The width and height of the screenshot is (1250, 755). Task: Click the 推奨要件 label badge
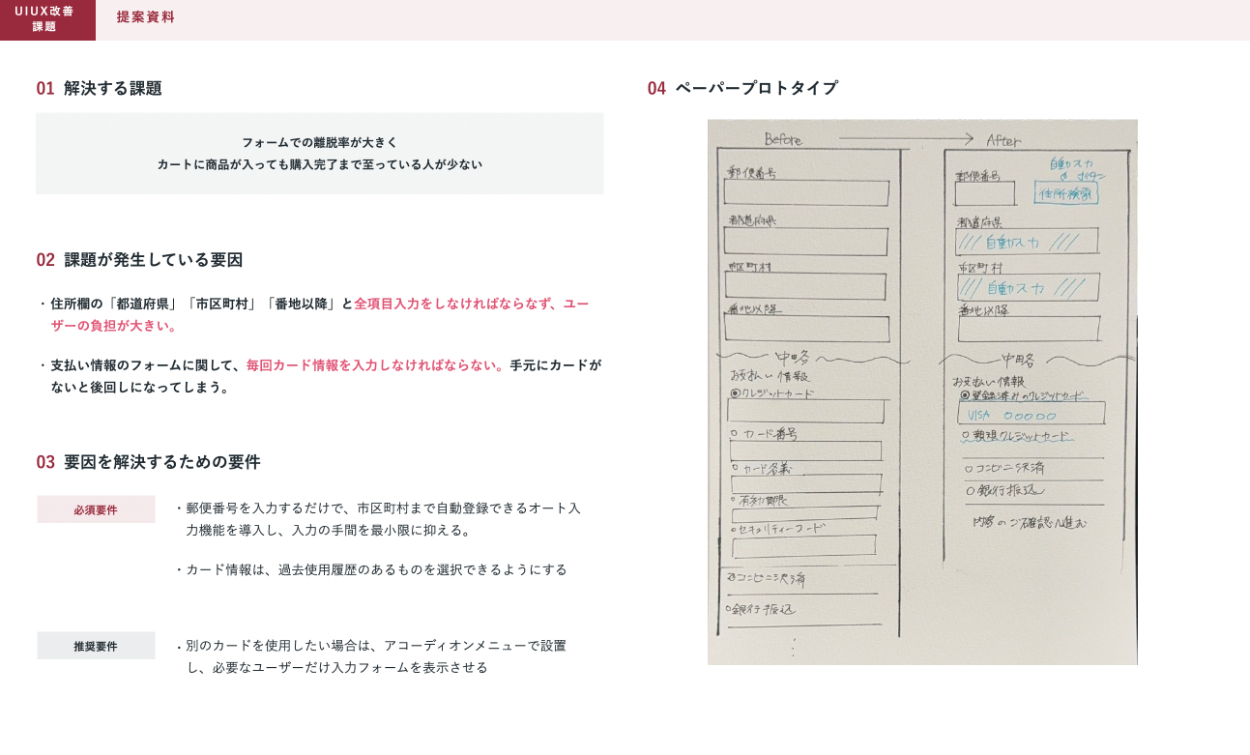96,646
